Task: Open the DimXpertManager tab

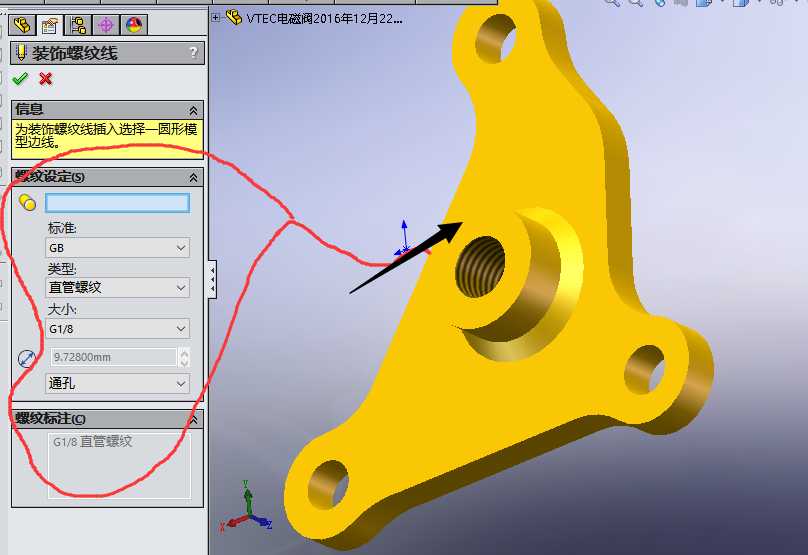Action: coord(106,24)
